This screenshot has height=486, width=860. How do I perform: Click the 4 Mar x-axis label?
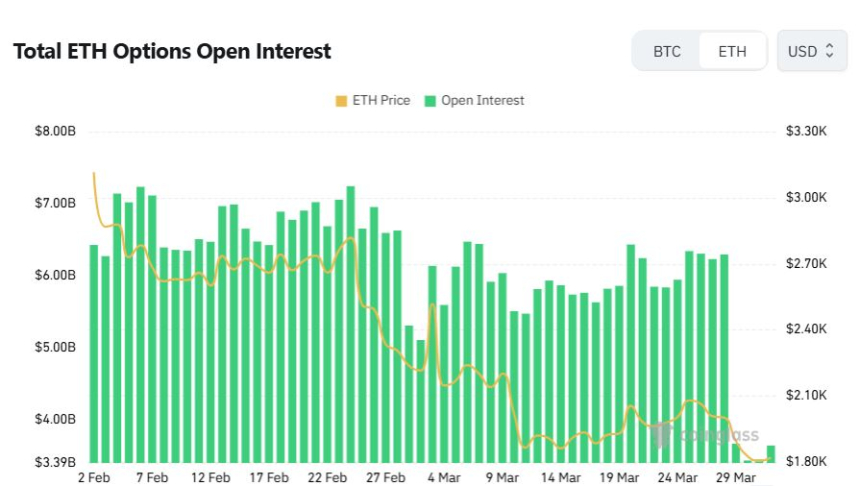click(x=444, y=478)
